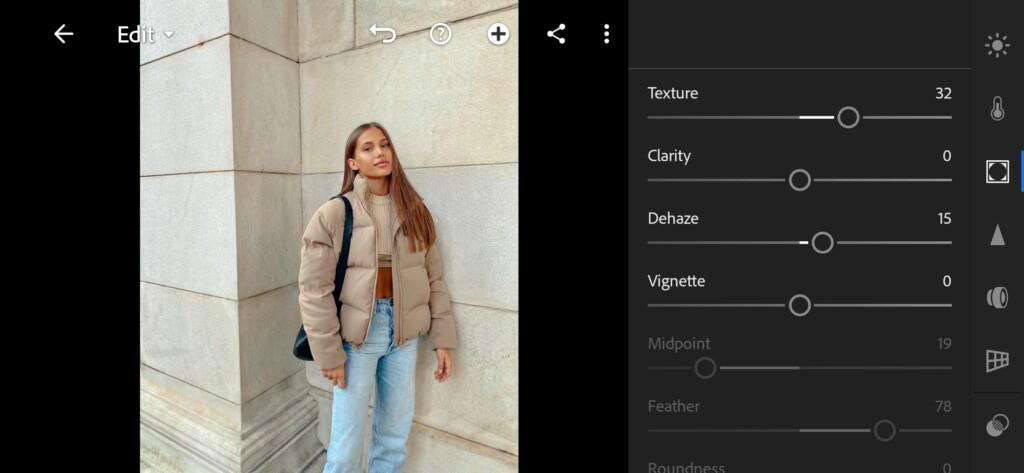Viewport: 1024px width, 473px height.
Task: Open the Light panel sun icon
Action: pos(997,46)
